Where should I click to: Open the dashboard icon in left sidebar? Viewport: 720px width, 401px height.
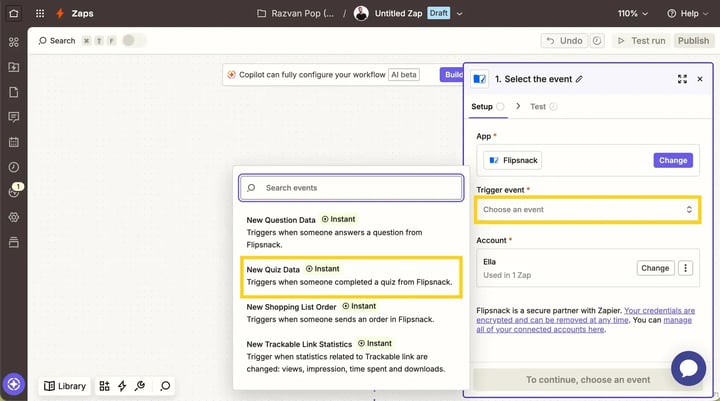[x=14, y=42]
